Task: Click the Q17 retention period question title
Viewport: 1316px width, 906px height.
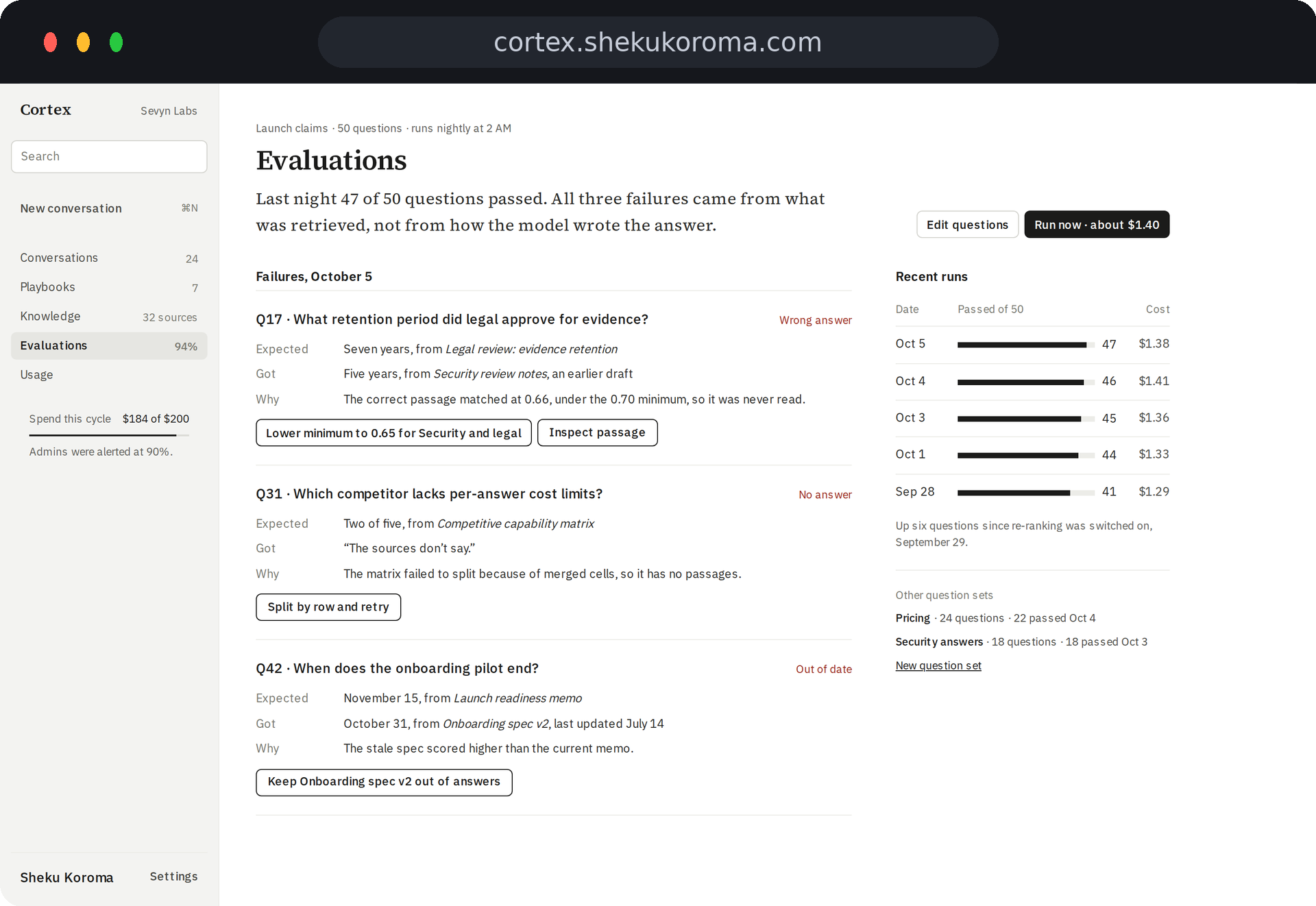Action: tap(452, 319)
